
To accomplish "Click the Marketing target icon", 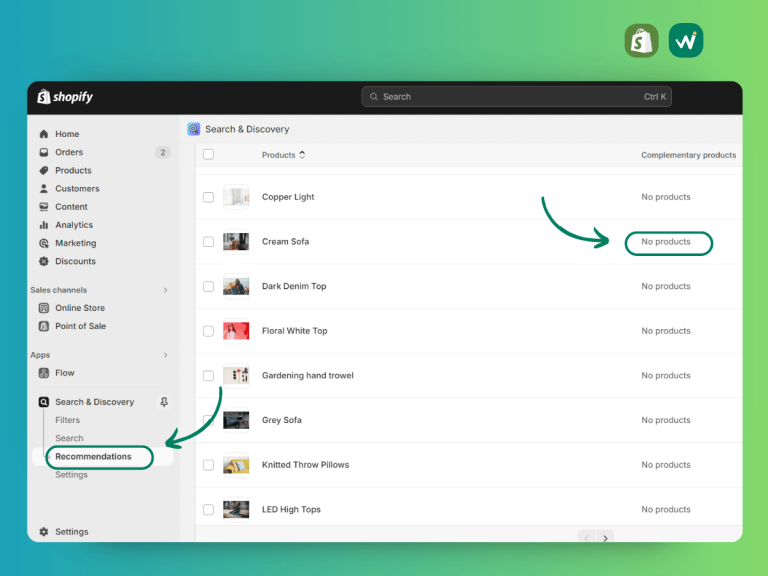I will [x=44, y=243].
